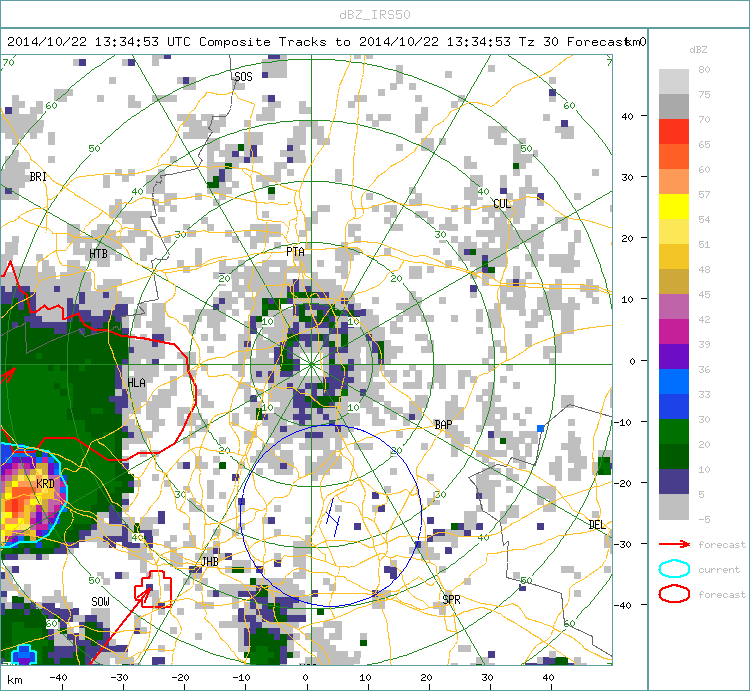Viewport: 750px width, 691px height.
Task: Click the CUL station label
Action: pyautogui.click(x=502, y=204)
